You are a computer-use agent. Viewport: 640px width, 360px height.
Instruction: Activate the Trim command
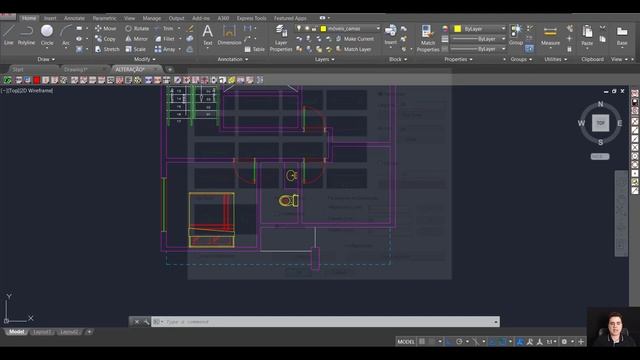(164, 29)
